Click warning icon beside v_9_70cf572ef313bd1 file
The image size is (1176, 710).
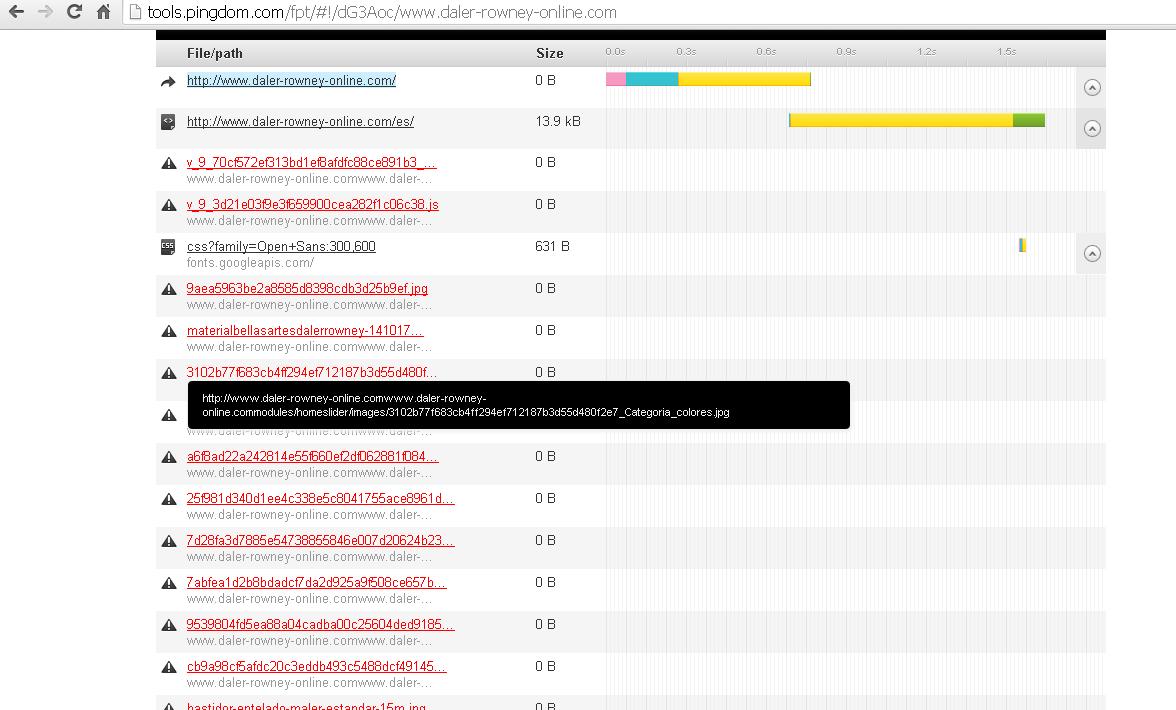[169, 163]
